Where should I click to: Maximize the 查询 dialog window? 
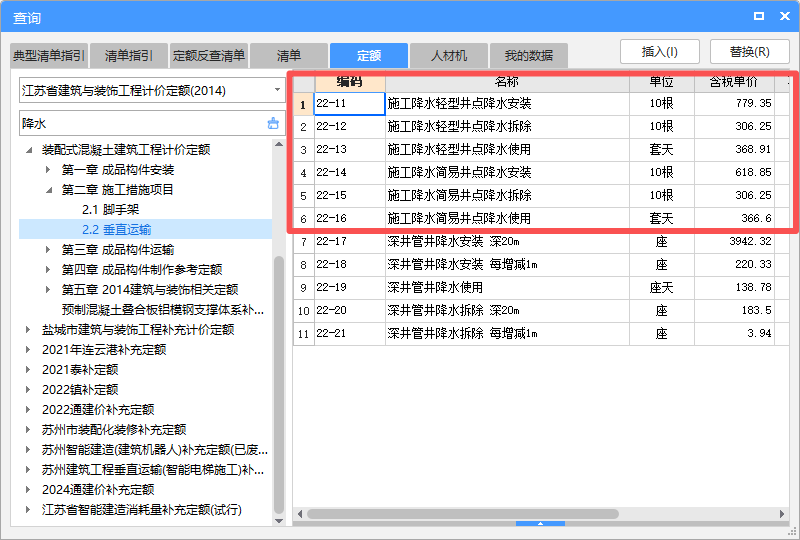point(759,16)
